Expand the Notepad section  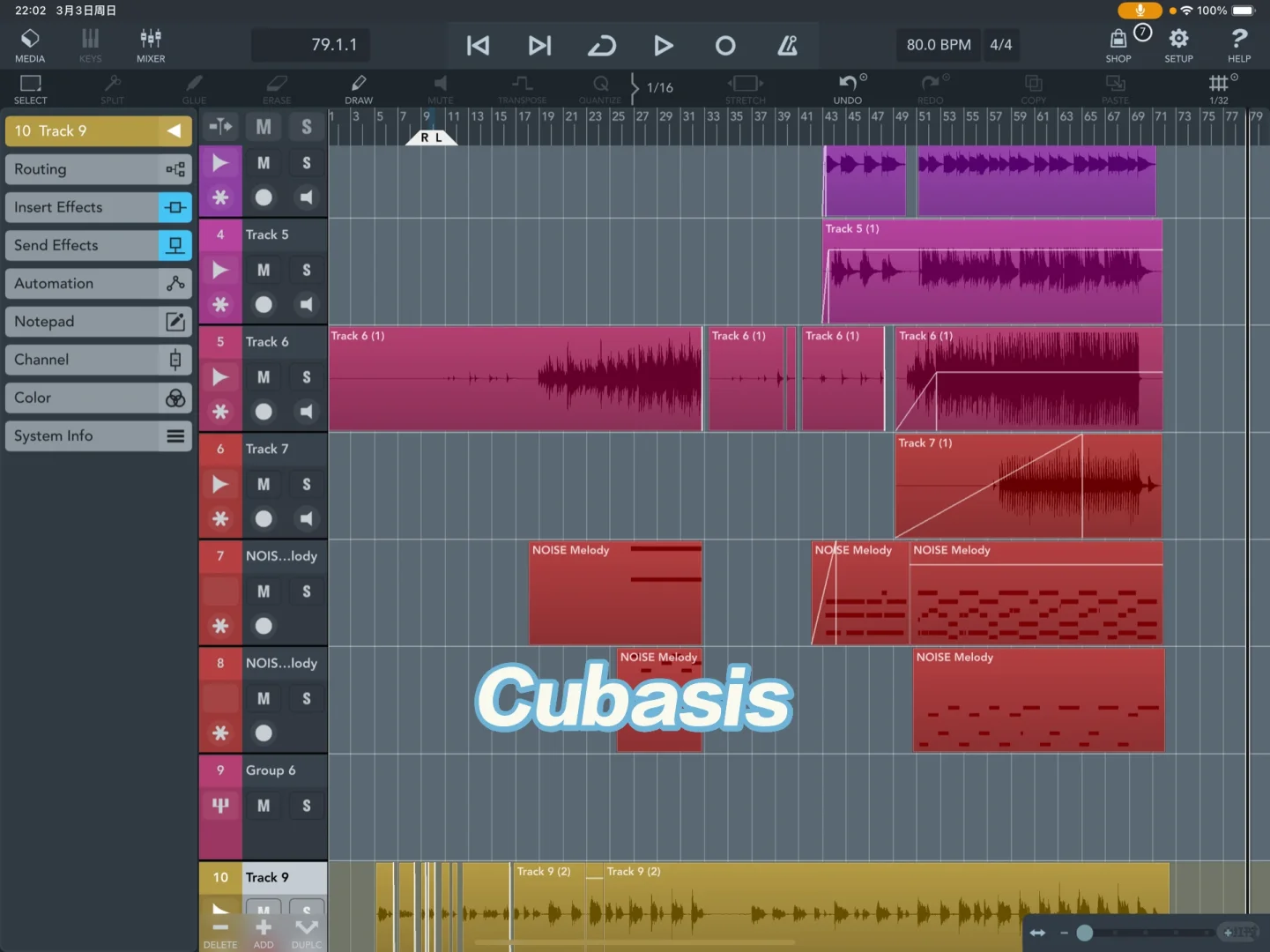(98, 322)
